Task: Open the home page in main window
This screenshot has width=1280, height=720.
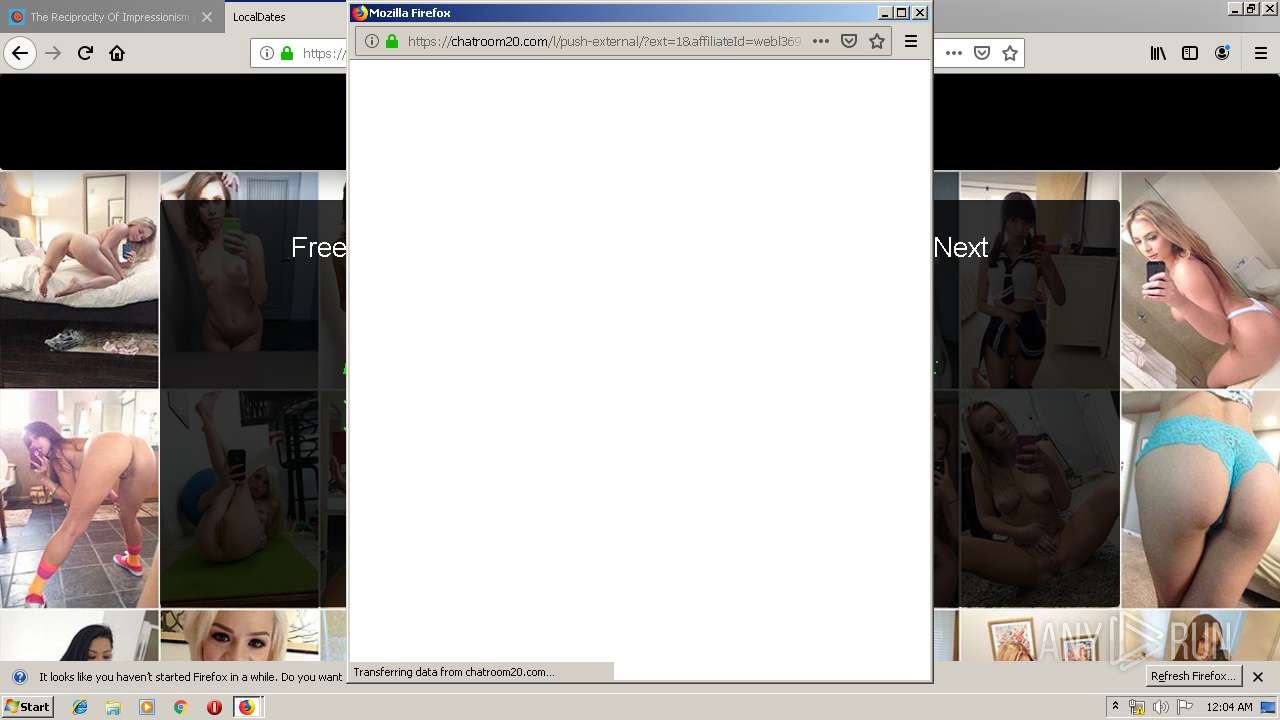Action: coord(117,53)
